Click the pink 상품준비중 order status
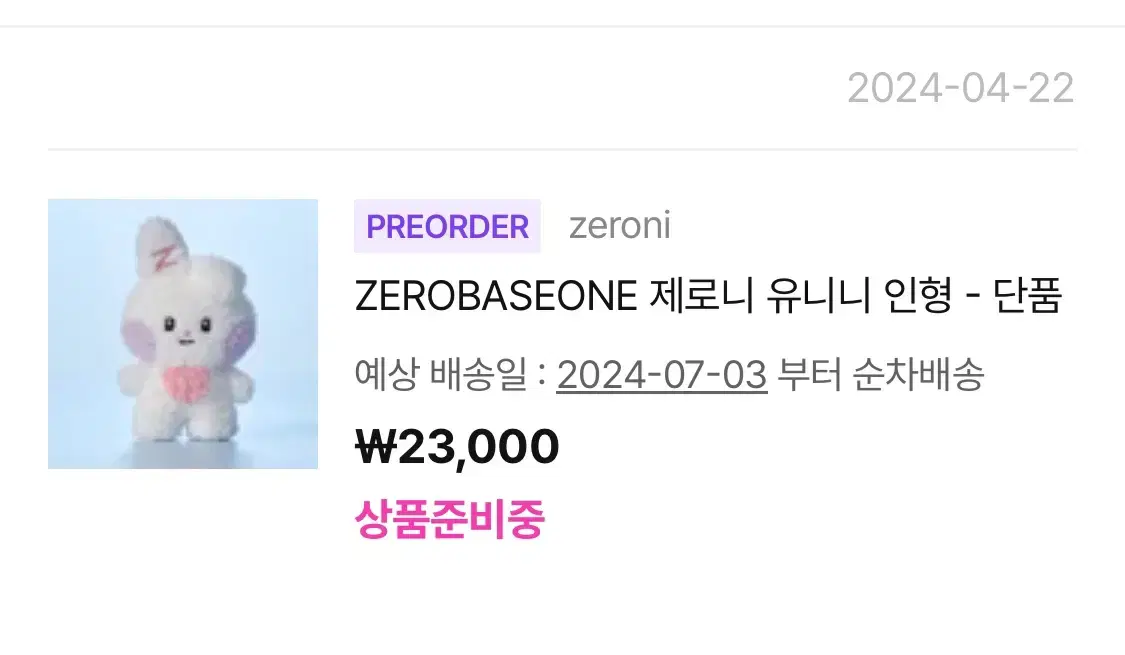This screenshot has height=655, width=1125. [x=450, y=518]
